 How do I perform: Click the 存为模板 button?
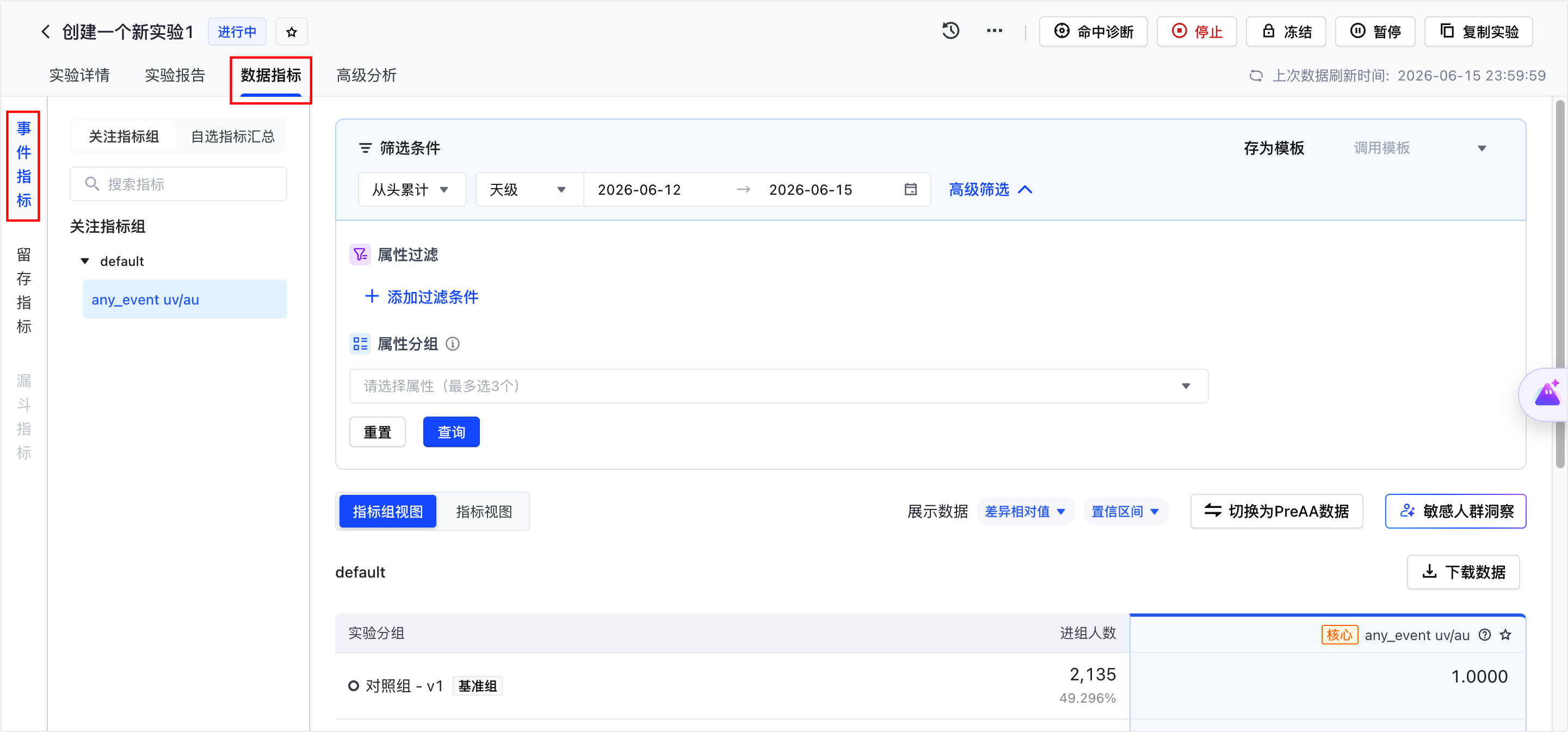(x=1274, y=148)
